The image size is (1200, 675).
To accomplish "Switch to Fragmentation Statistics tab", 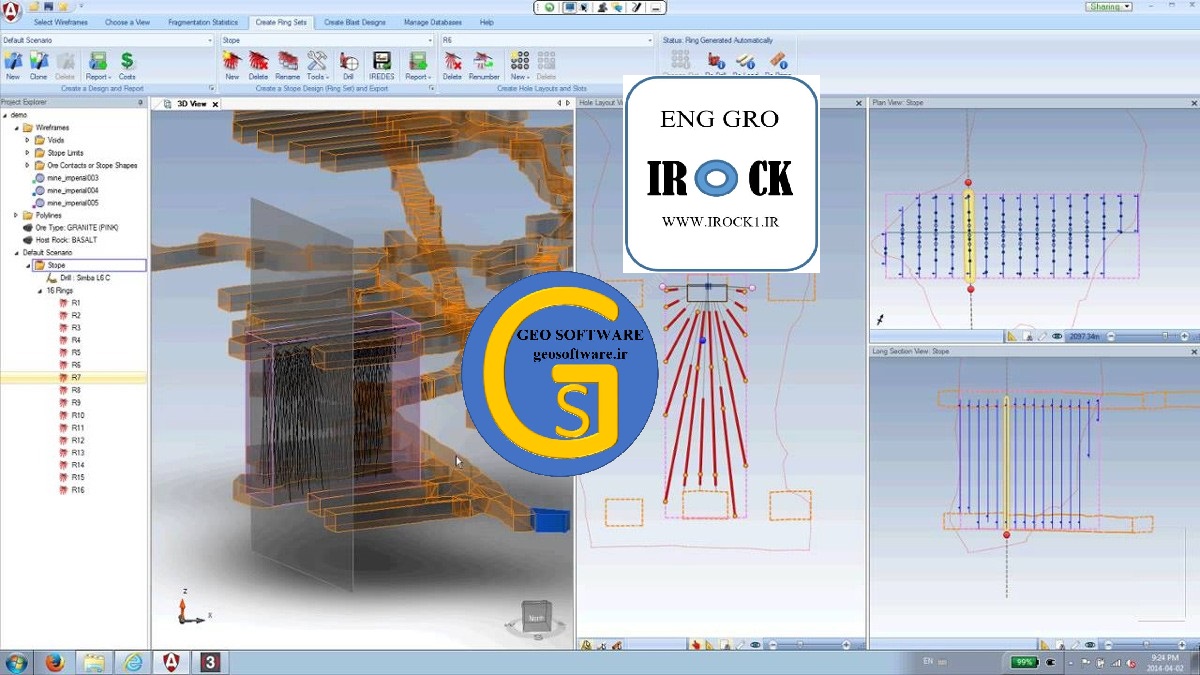I will coord(203,22).
